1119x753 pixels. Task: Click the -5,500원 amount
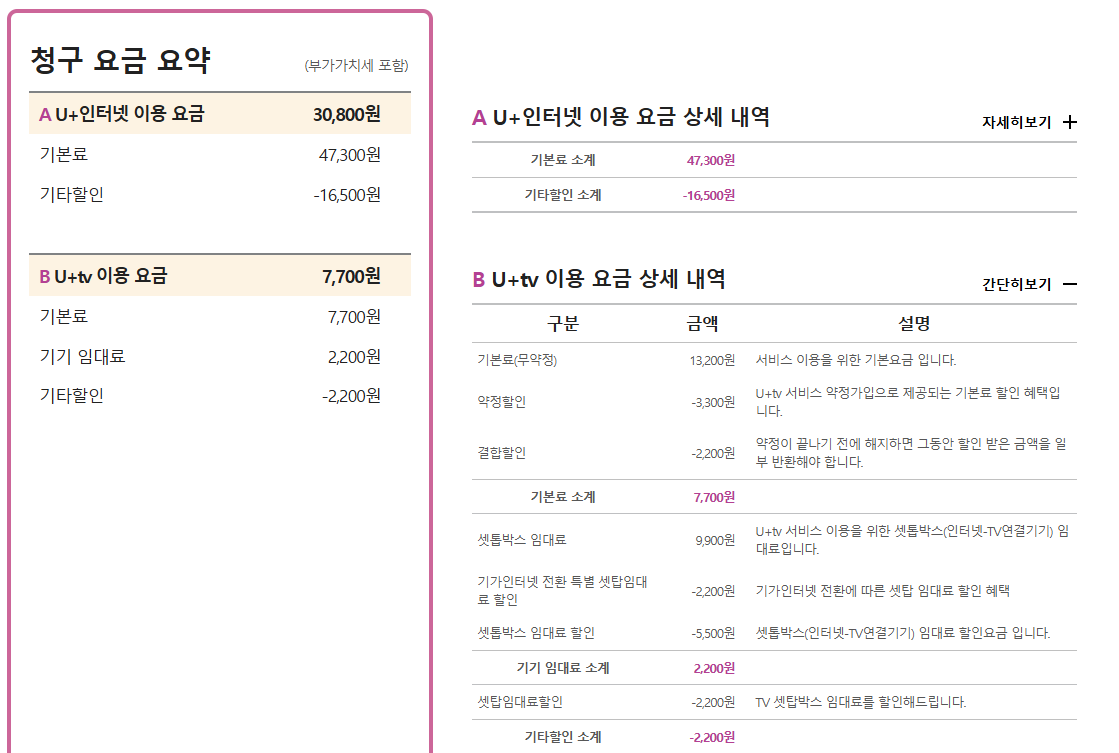713,633
